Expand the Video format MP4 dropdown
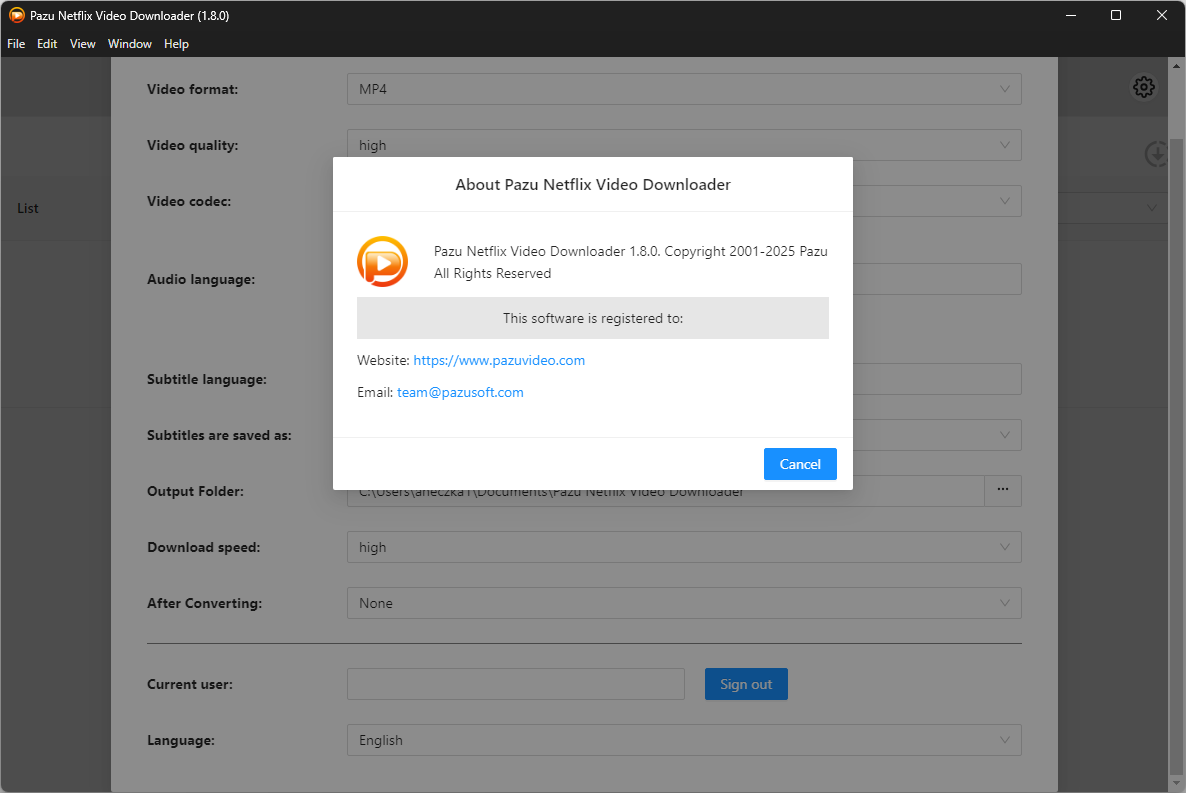The height and width of the screenshot is (793, 1186). tap(684, 89)
